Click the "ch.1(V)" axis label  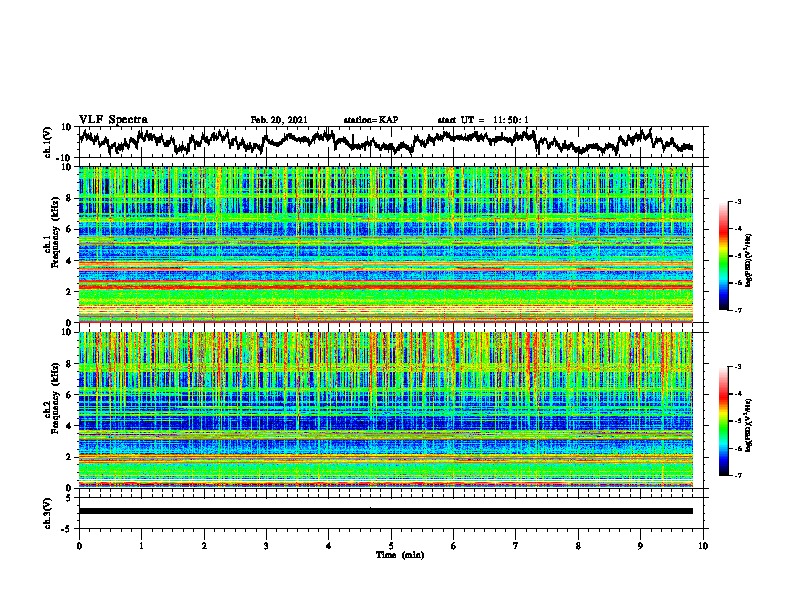(x=48, y=142)
